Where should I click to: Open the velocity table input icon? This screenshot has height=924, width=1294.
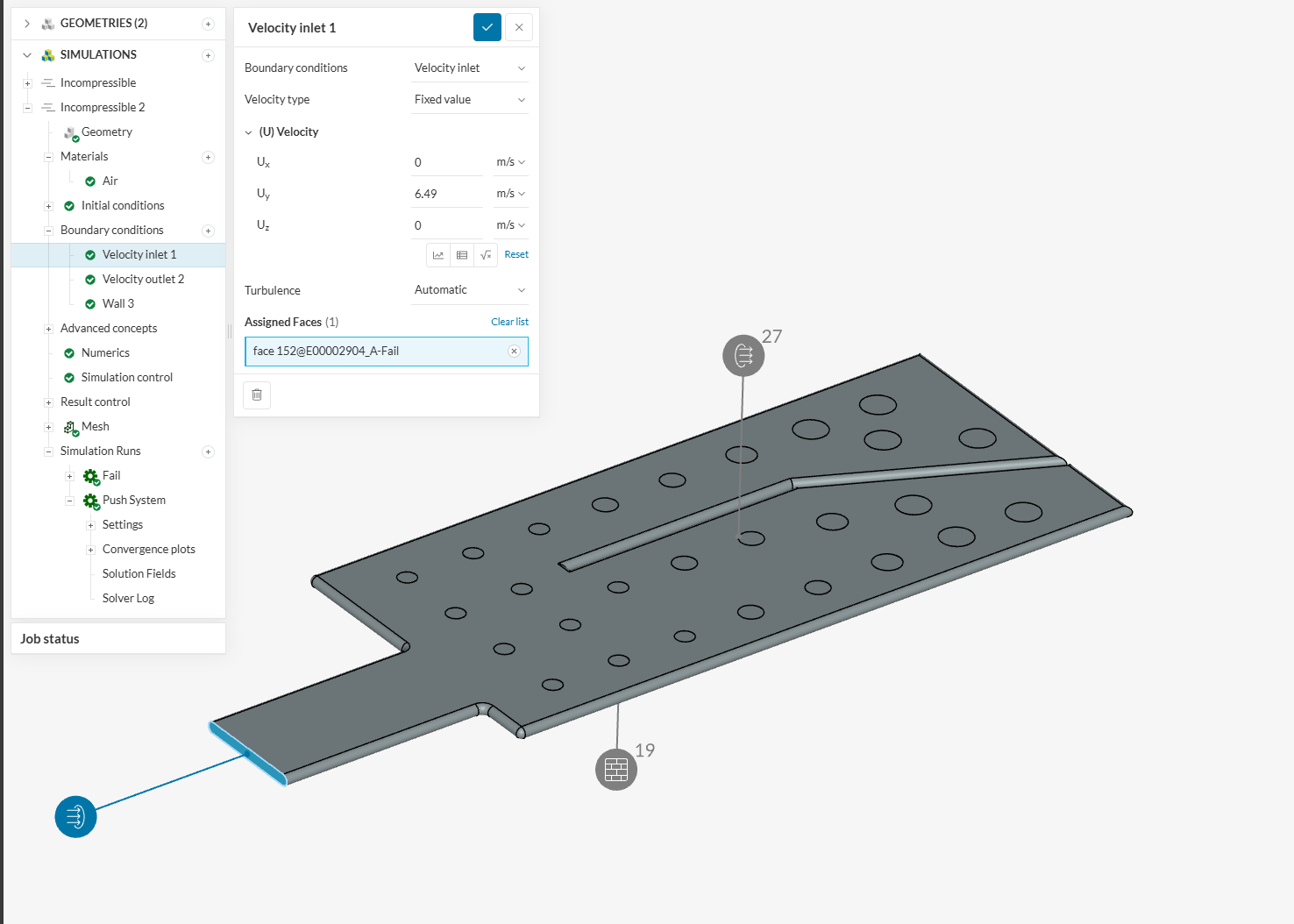(x=462, y=255)
